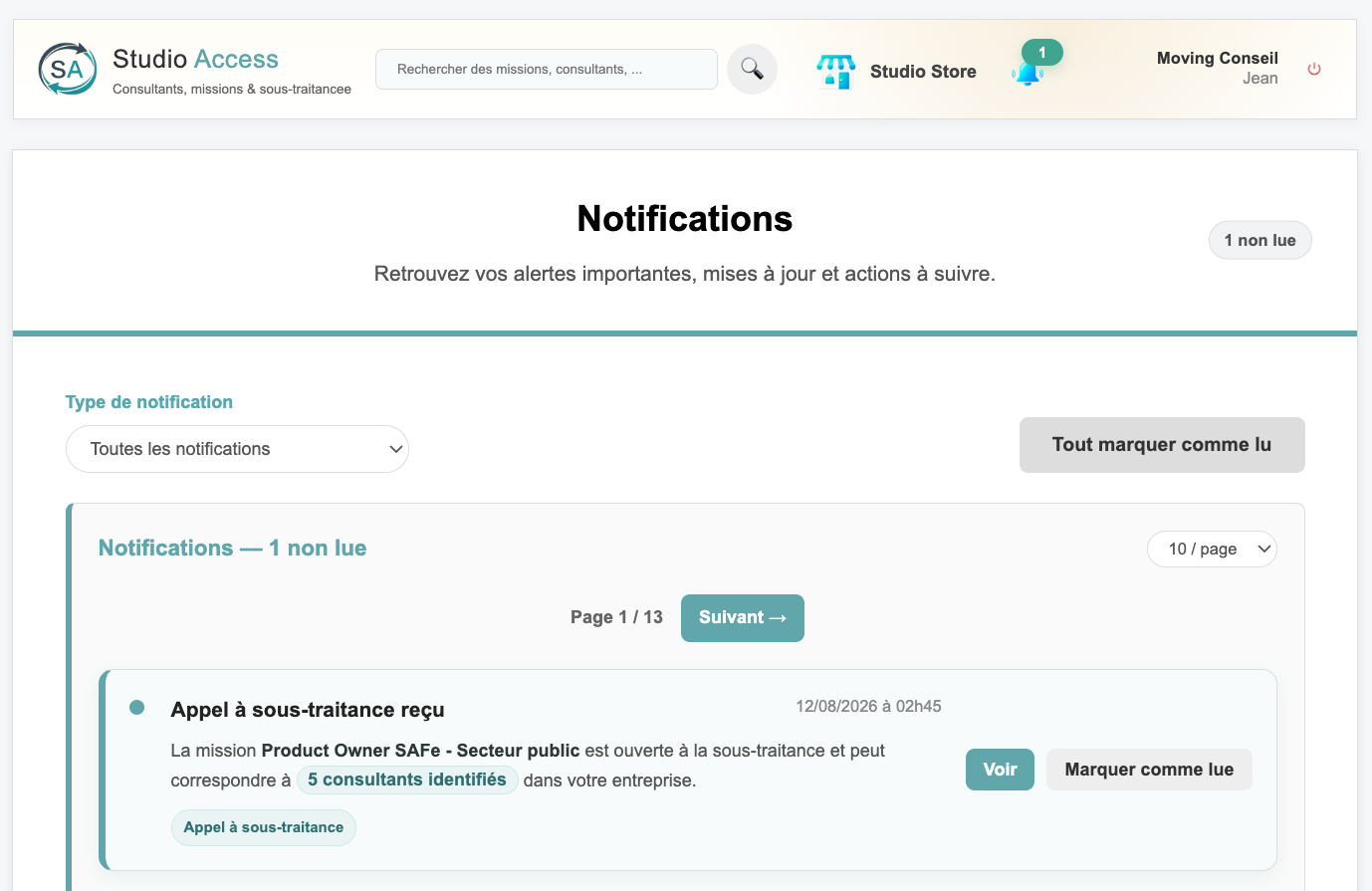Go to next page with Suivant
Screen dimensions: 1372x891
[743, 618]
